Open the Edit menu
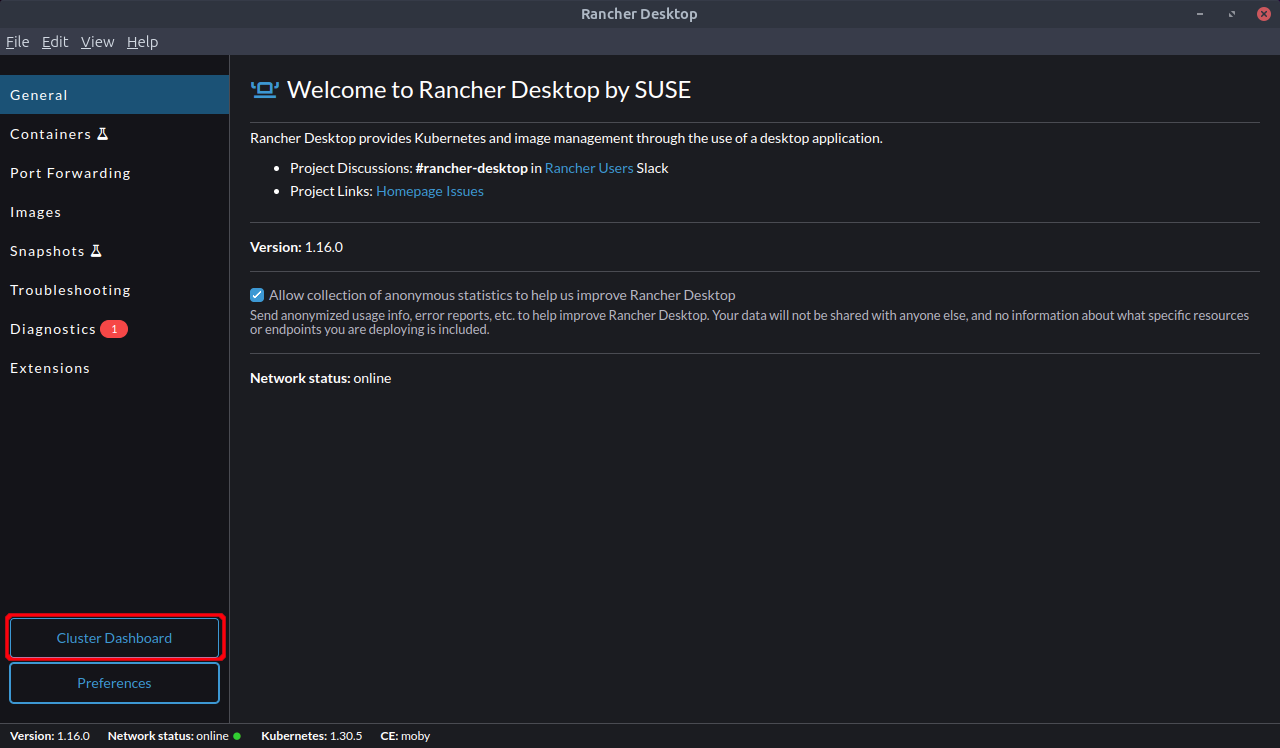1280x748 pixels. [55, 42]
